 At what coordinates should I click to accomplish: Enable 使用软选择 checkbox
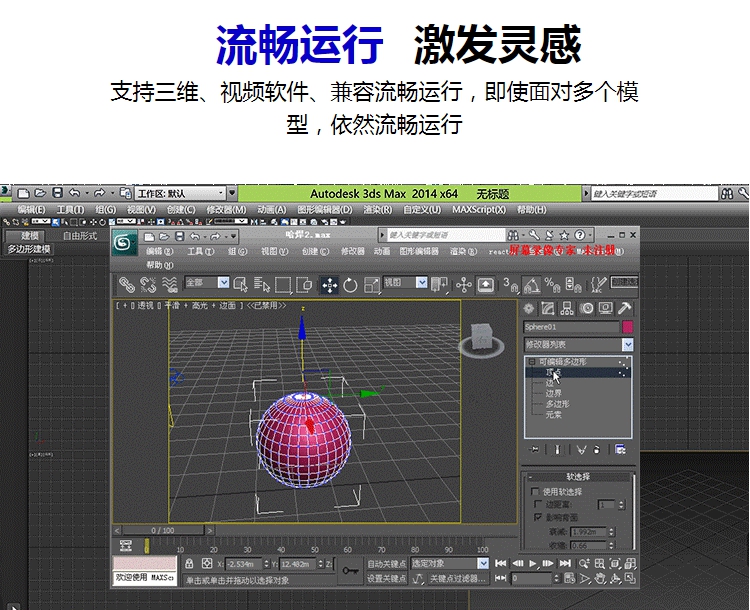tap(535, 491)
